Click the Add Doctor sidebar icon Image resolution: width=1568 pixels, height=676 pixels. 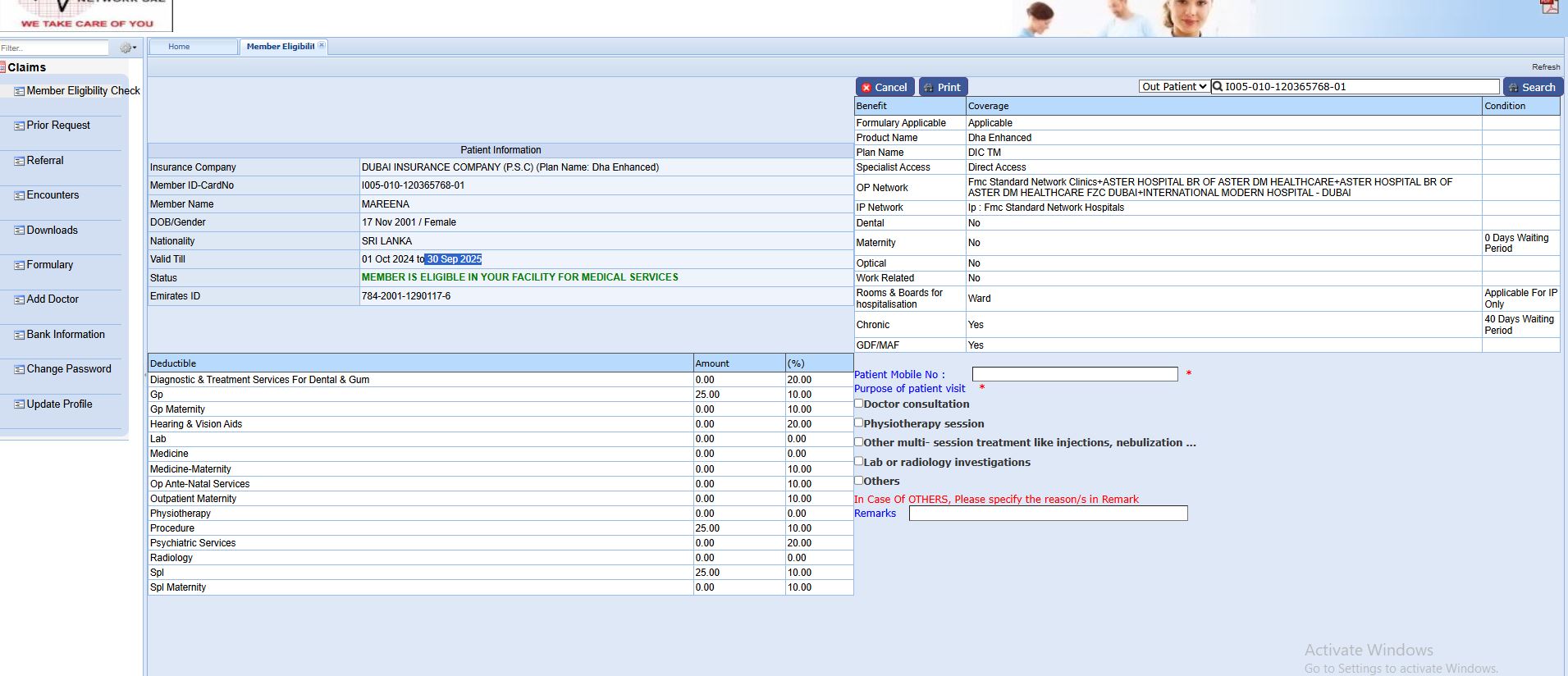coord(19,300)
